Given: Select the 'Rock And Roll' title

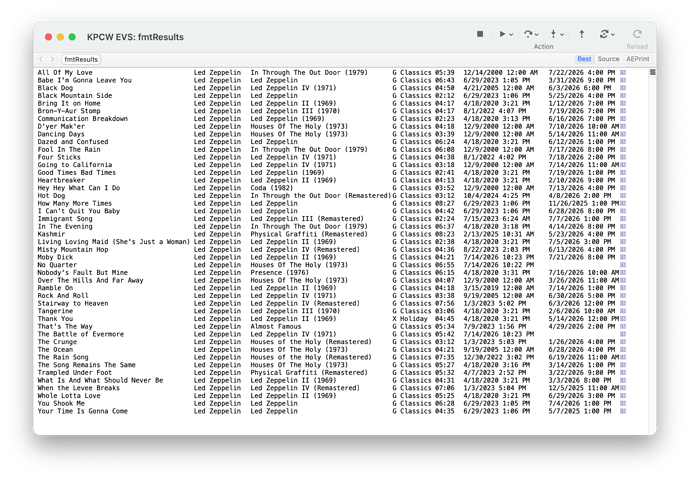Looking at the screenshot, I should click(x=63, y=296).
